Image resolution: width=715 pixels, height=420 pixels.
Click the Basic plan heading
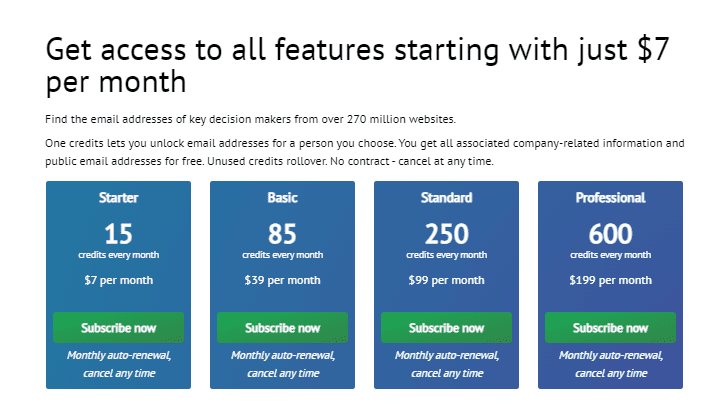282,198
